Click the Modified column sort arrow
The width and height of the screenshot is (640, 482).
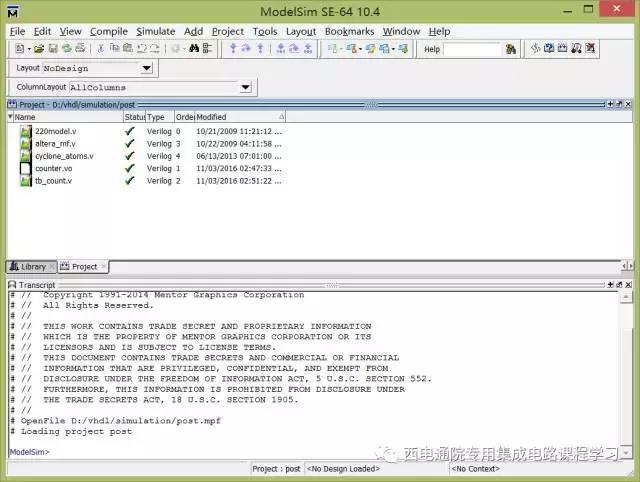pyautogui.click(x=282, y=117)
